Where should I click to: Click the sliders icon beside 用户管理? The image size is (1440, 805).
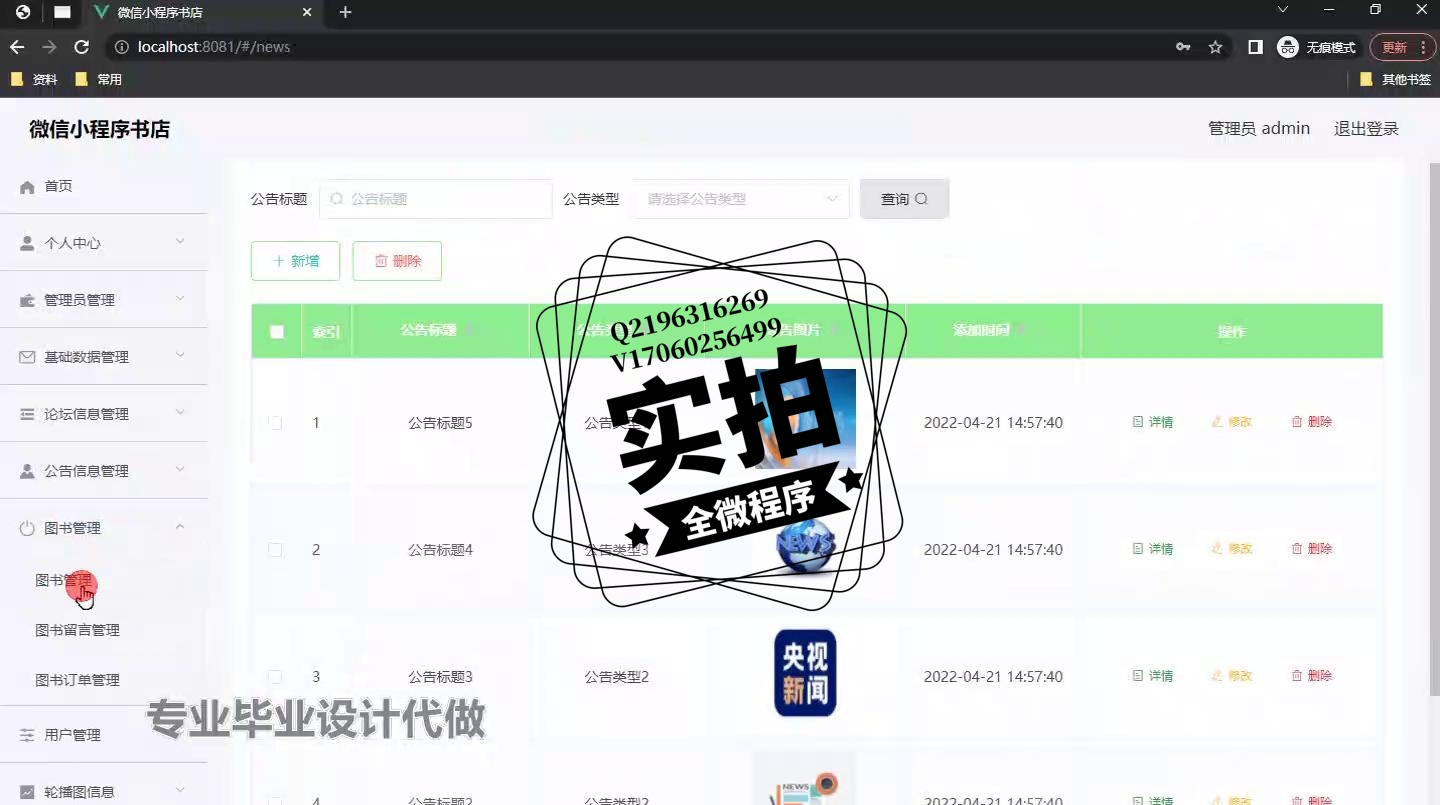[x=27, y=735]
